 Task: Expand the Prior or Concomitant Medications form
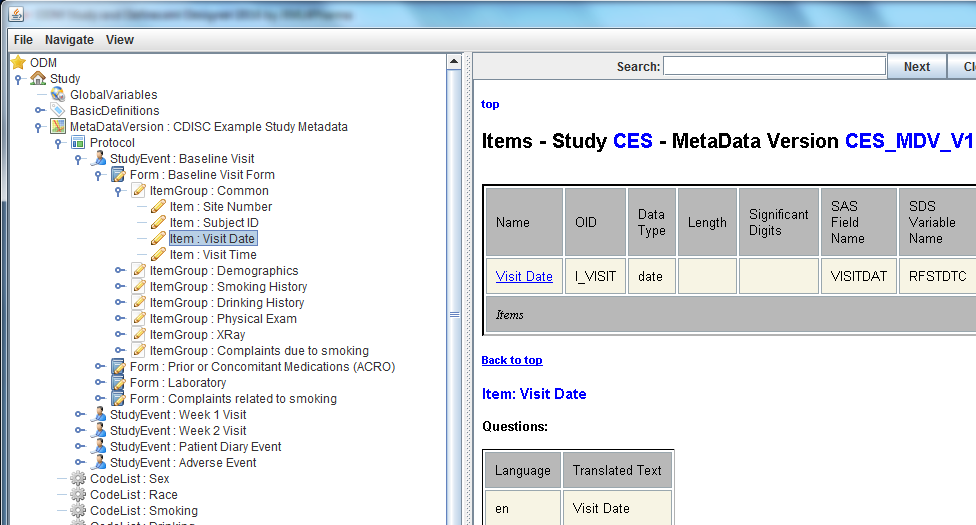[99, 366]
